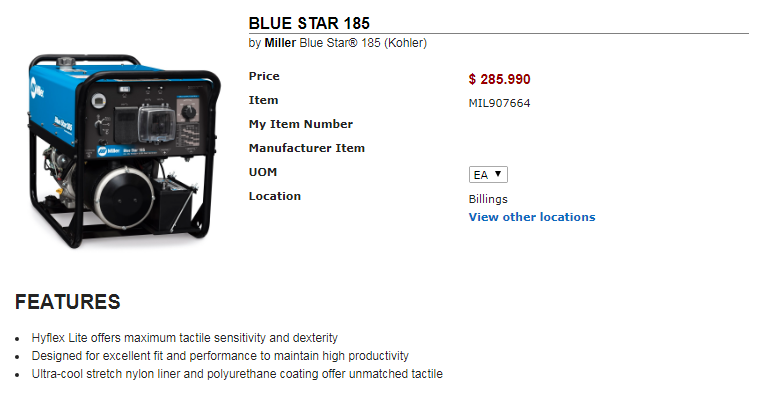The image size is (758, 395).
Task: Click the Item field label
Action: 263,100
